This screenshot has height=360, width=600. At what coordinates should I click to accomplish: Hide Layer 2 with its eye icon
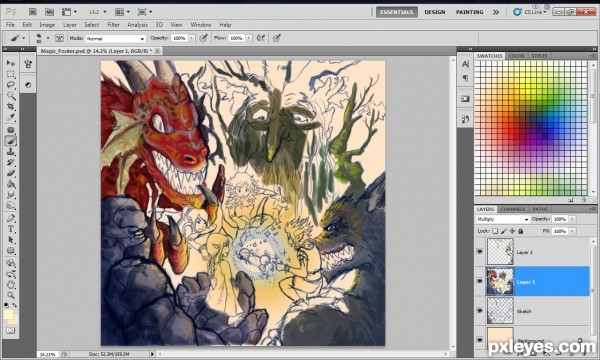click(x=480, y=252)
